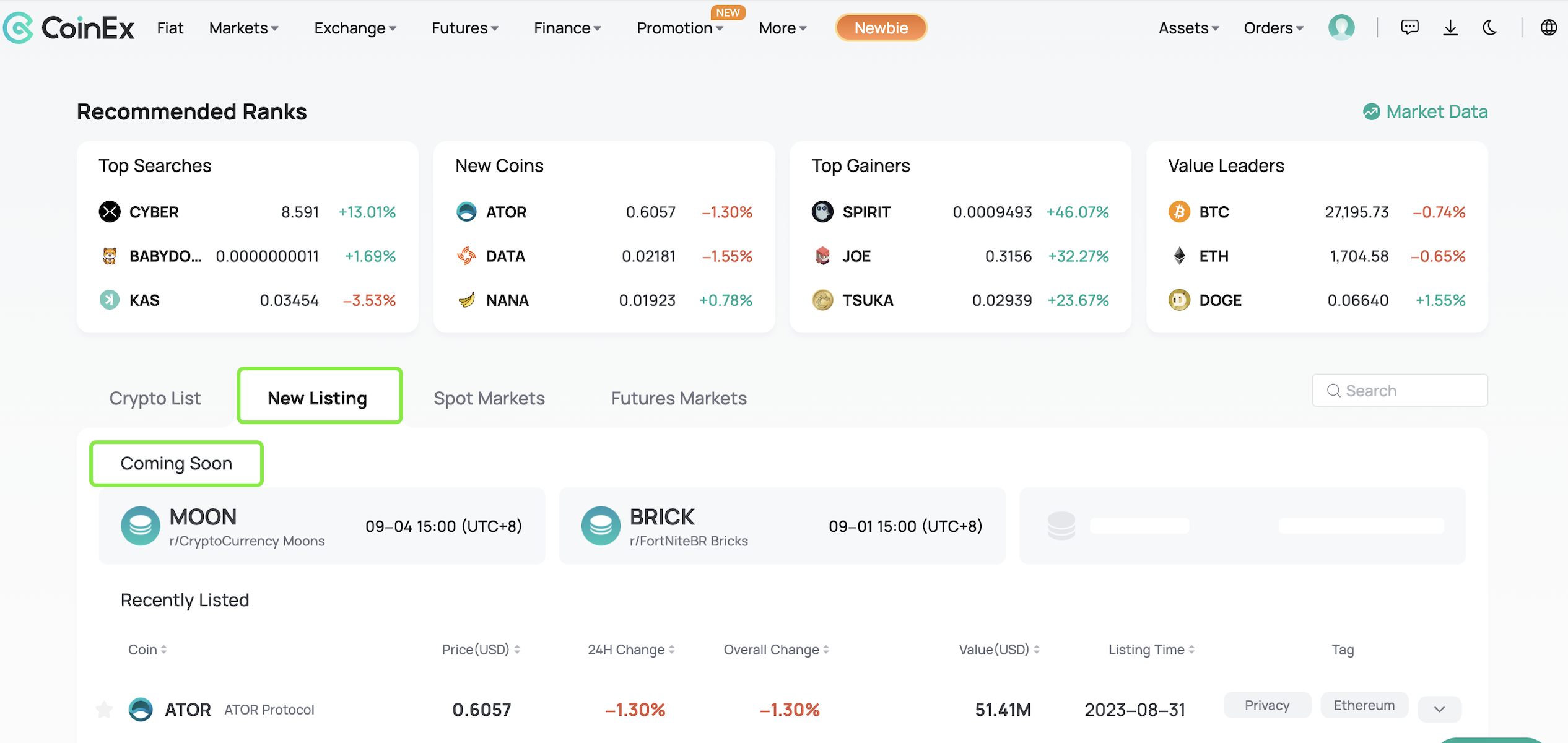Click KAS change -3.53%

pos(369,300)
